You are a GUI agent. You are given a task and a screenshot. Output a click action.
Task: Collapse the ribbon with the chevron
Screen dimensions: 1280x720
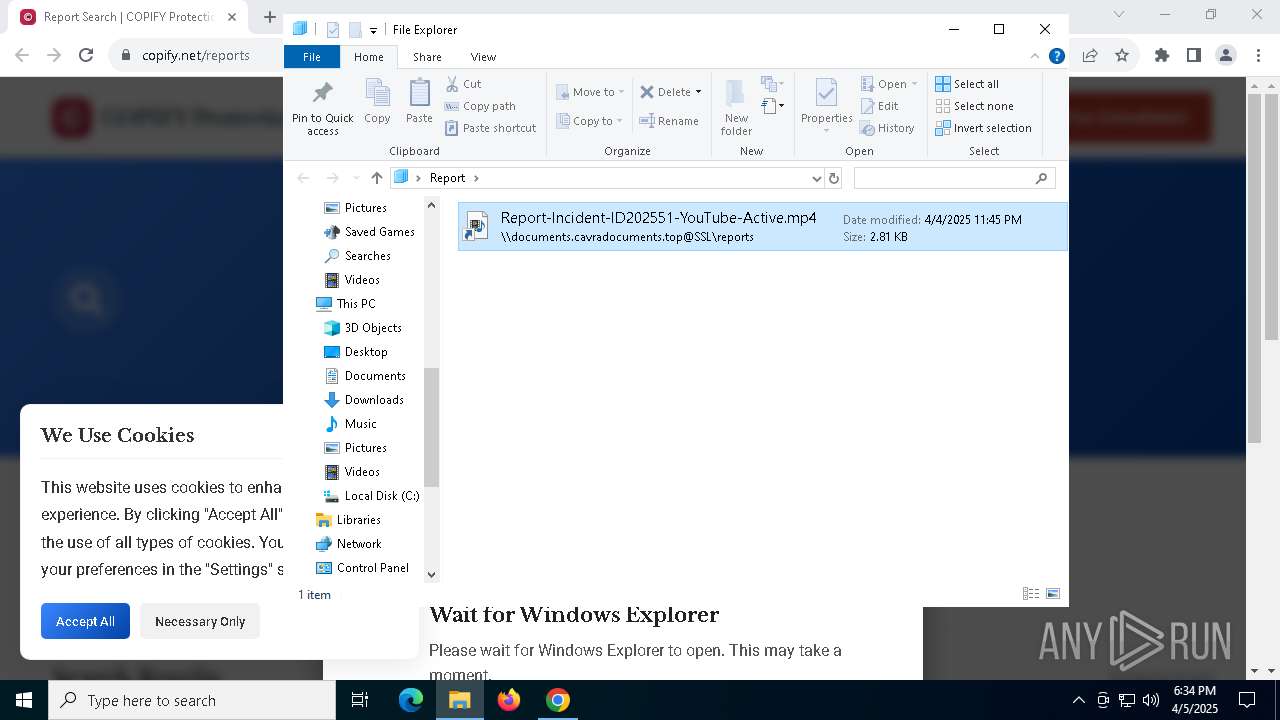coord(1035,56)
